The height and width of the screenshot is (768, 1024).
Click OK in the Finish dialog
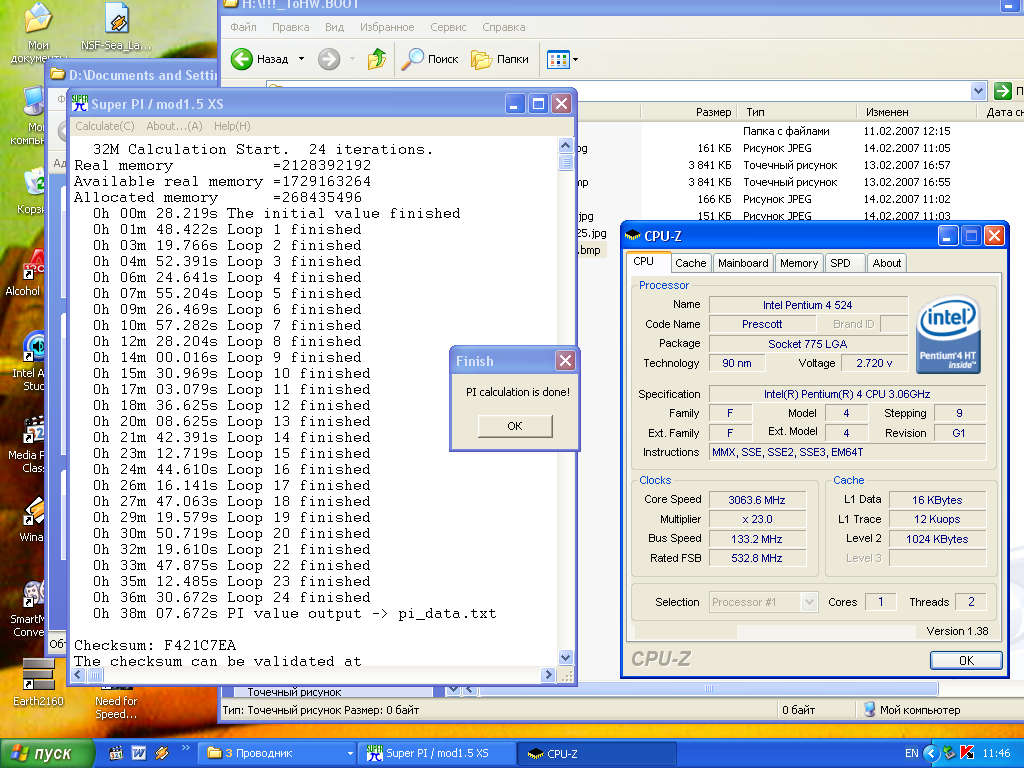pos(515,426)
